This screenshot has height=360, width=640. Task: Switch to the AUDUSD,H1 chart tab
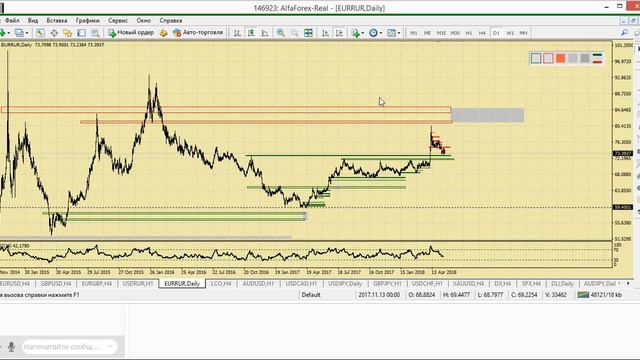tap(258, 283)
